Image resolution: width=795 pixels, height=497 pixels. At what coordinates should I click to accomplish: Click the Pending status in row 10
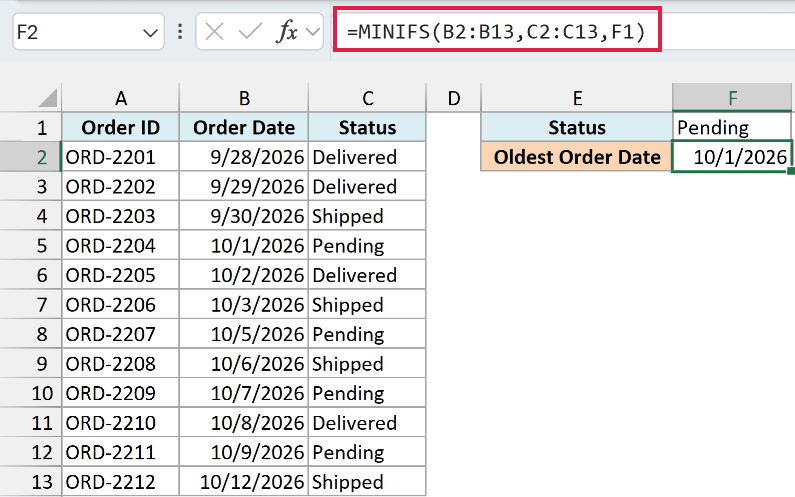[367, 393]
